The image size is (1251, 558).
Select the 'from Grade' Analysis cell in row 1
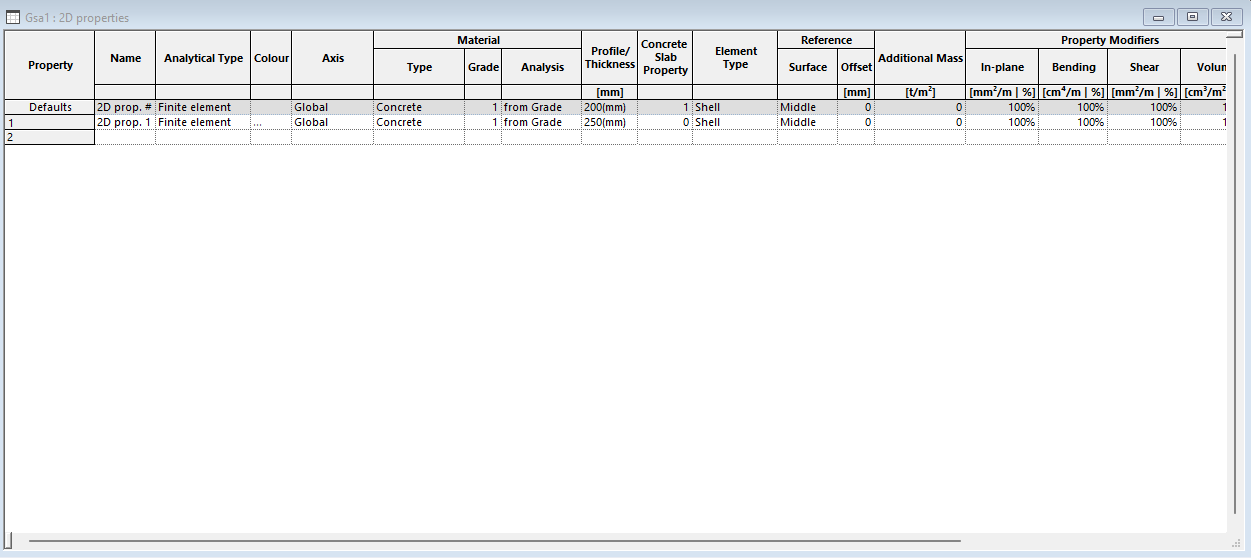pos(540,122)
